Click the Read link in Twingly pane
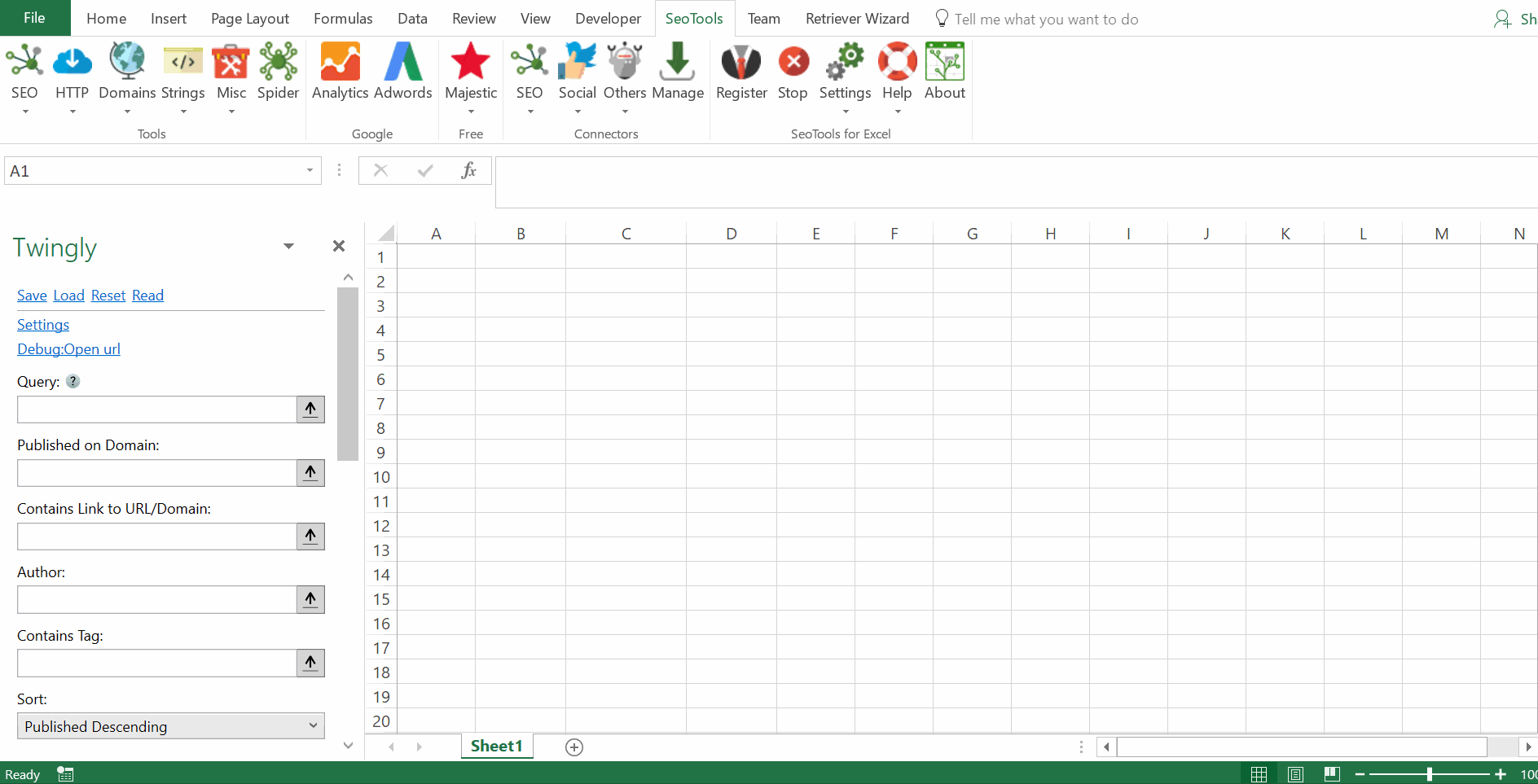This screenshot has height=784, width=1538. [147, 296]
